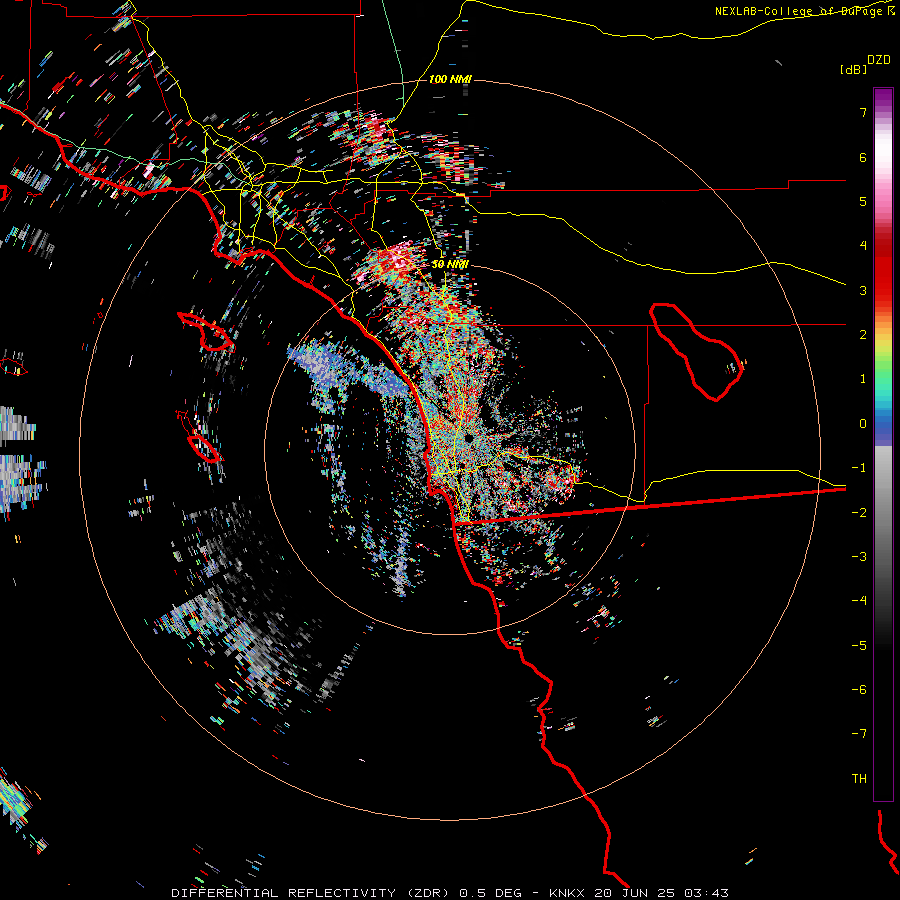Screen dimensions: 900x900
Task: Click the 03:43 timestamp in the caption
Action: tap(707, 893)
